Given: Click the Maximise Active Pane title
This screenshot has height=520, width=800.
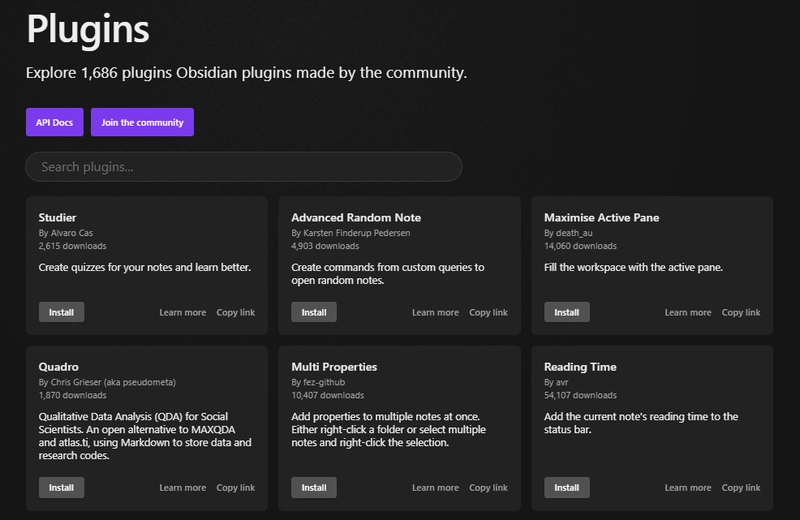Looking at the screenshot, I should (602, 218).
